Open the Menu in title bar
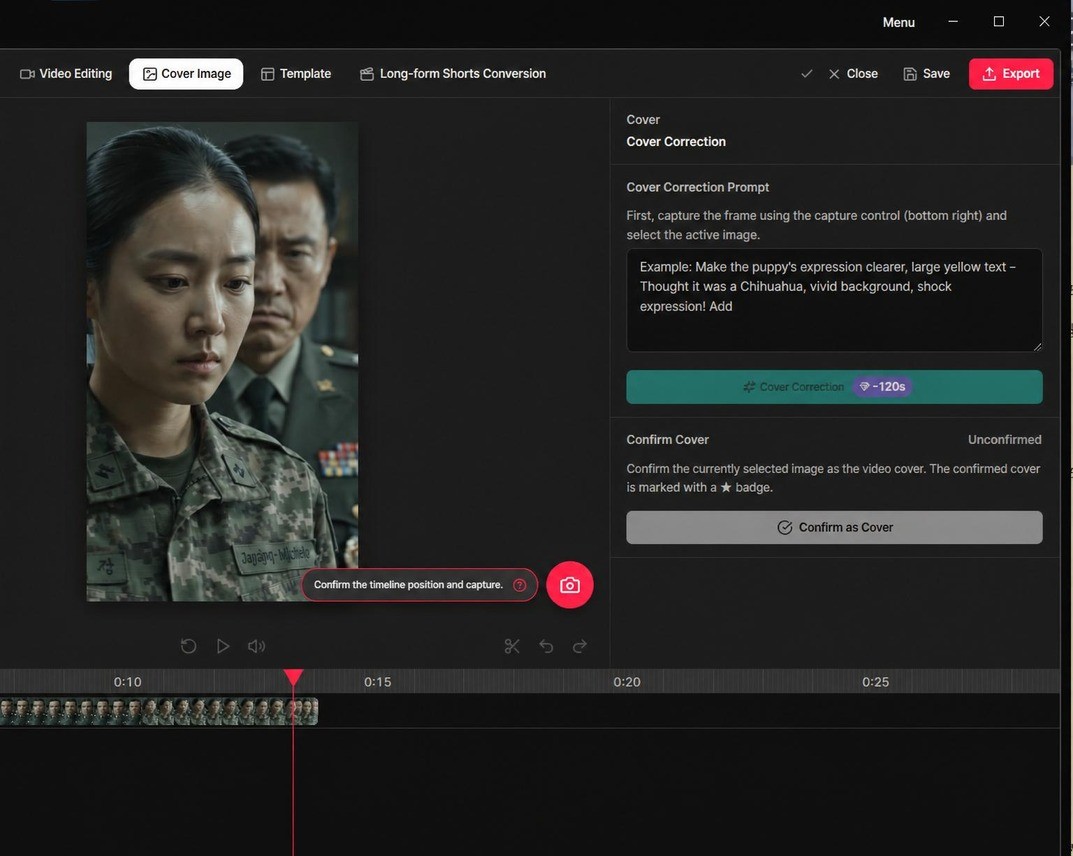This screenshot has width=1073, height=856. pos(899,23)
